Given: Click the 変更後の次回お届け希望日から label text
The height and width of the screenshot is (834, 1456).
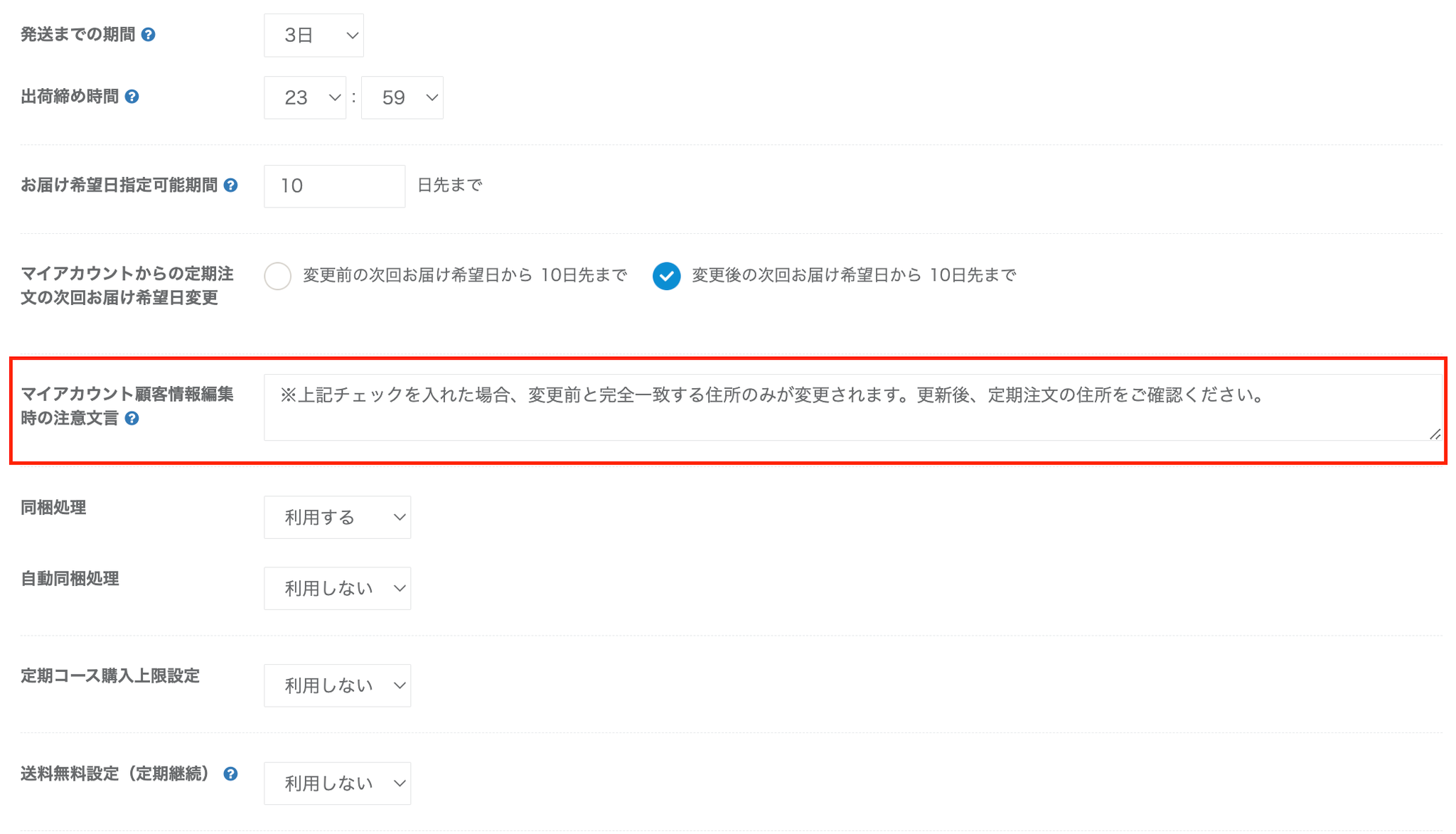Looking at the screenshot, I should coord(853,275).
